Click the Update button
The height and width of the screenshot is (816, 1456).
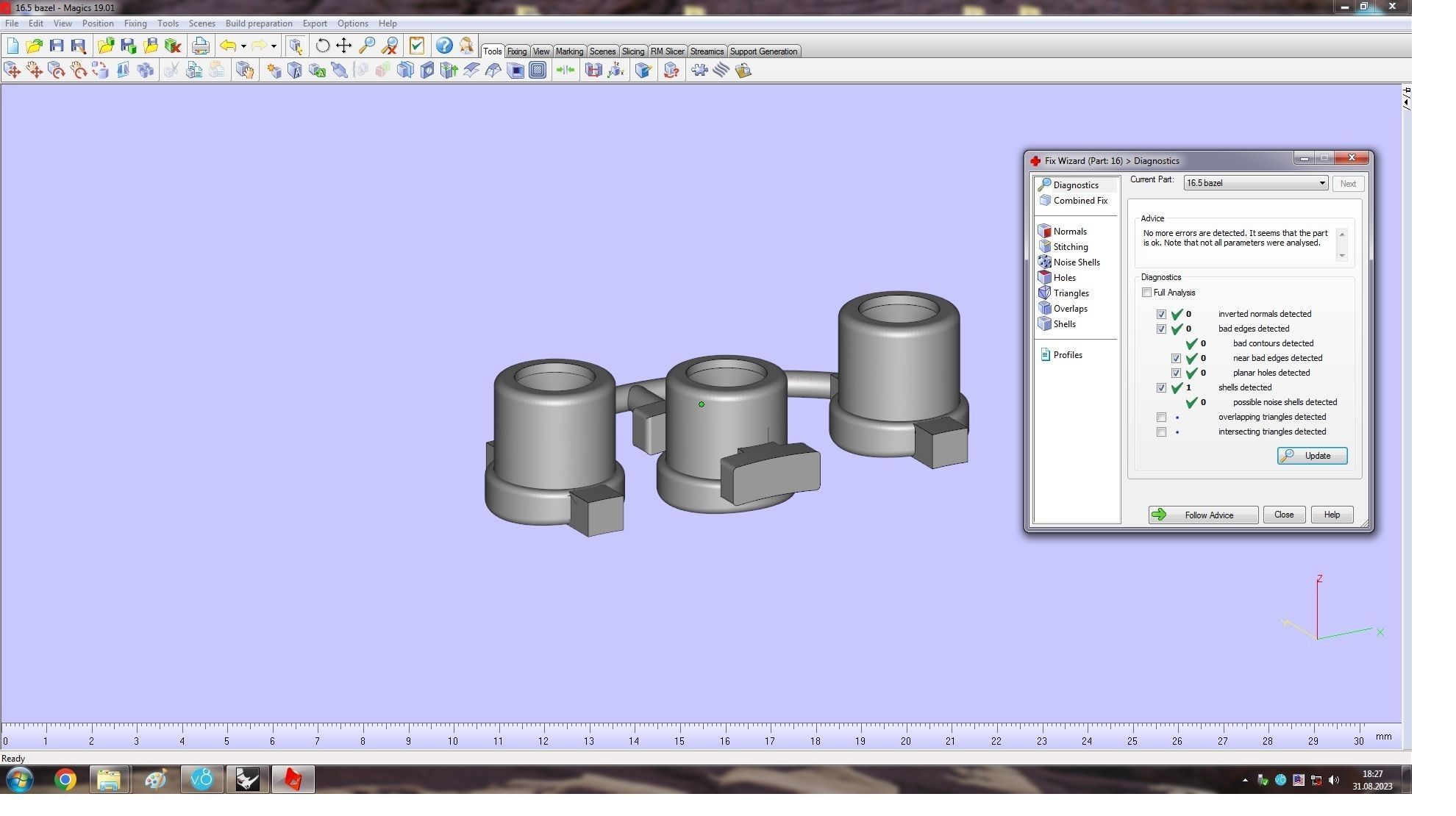pyautogui.click(x=1312, y=456)
